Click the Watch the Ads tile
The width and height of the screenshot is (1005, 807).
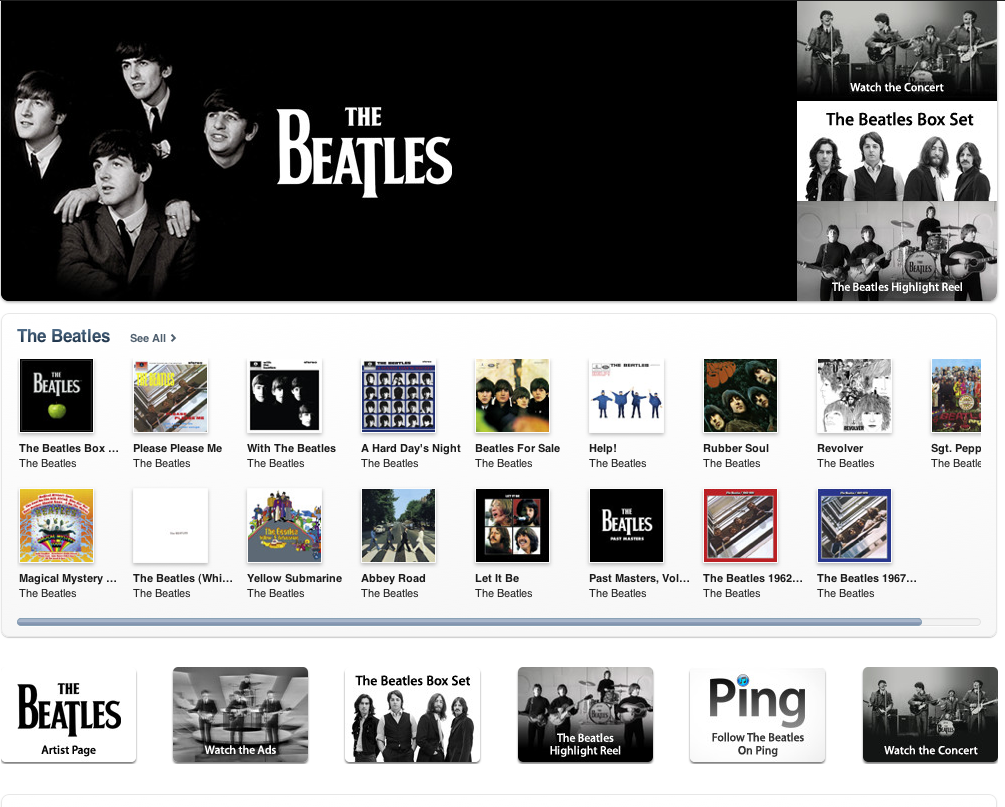pyautogui.click(x=240, y=715)
